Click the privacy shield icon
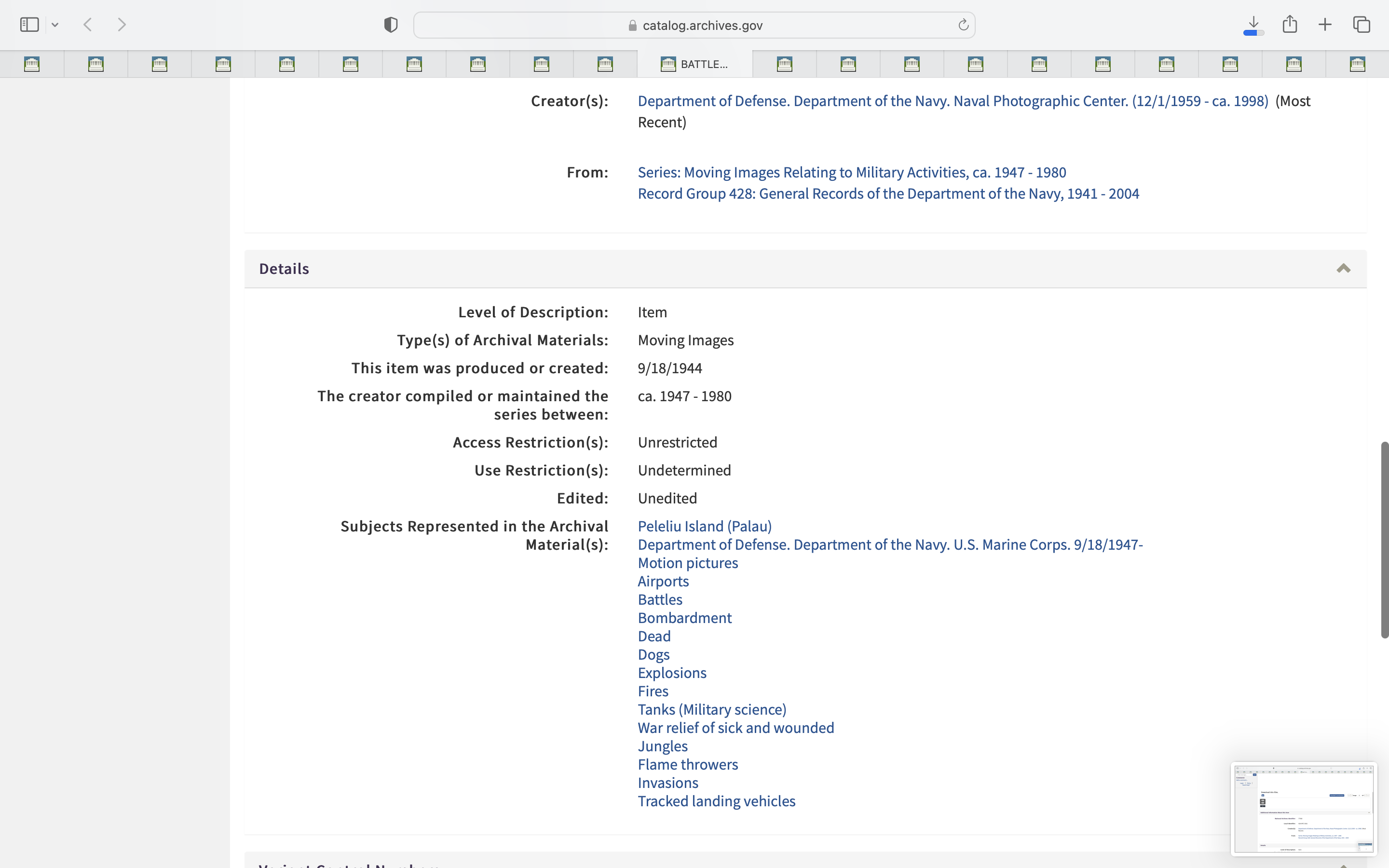 [391, 25]
